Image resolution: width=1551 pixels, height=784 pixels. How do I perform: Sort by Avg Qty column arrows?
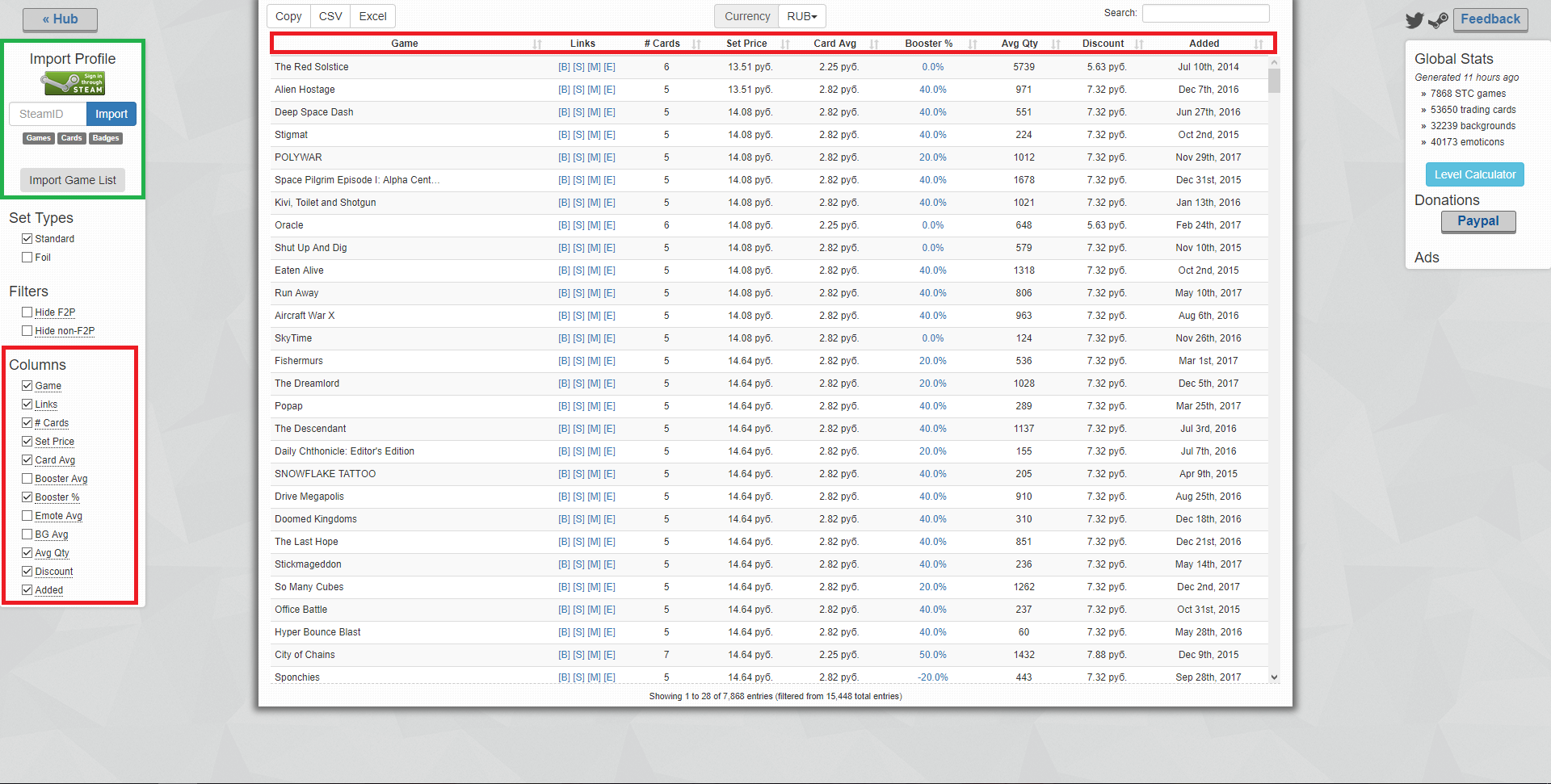pos(1056,44)
